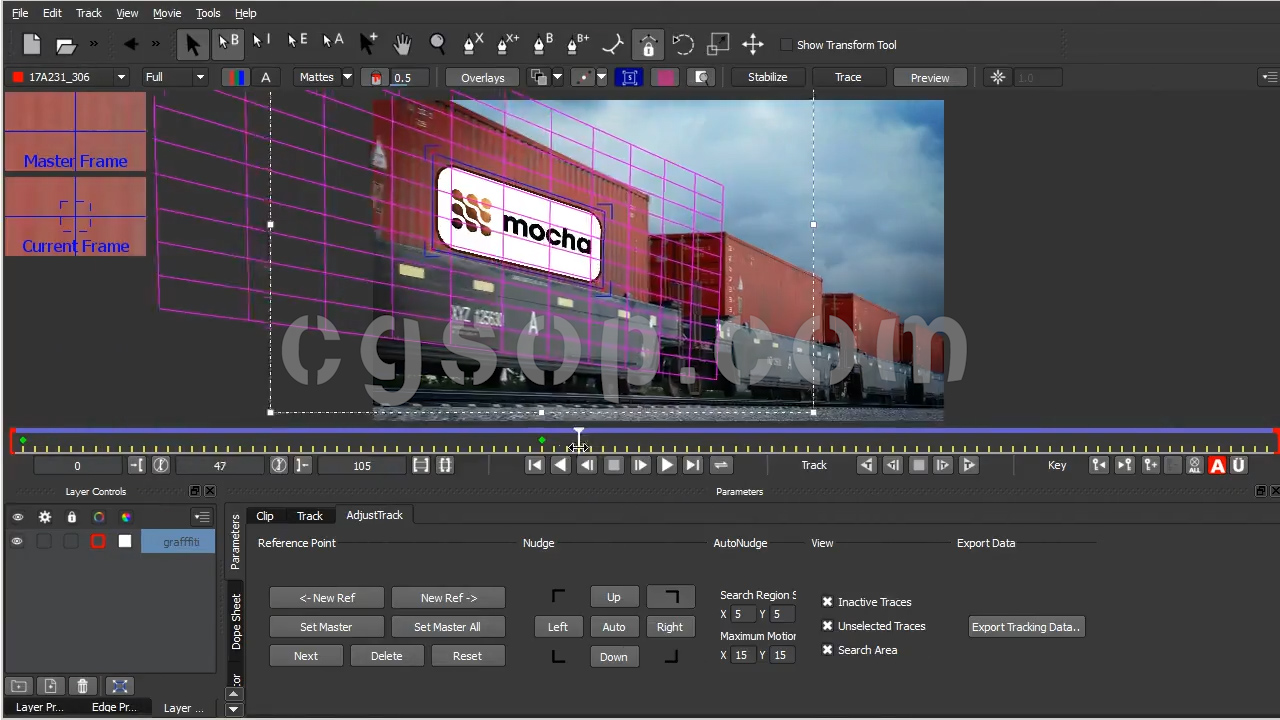Select the Pick Edge (arrow E) tool
This screenshot has height=720, width=1280.
click(297, 45)
